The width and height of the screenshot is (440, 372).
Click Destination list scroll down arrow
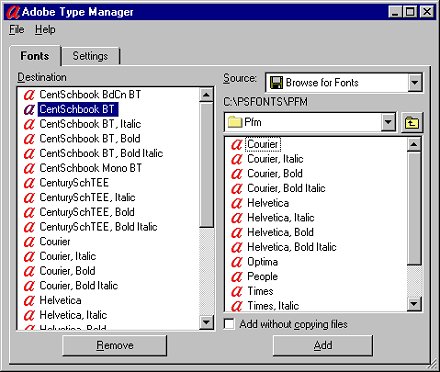point(206,322)
